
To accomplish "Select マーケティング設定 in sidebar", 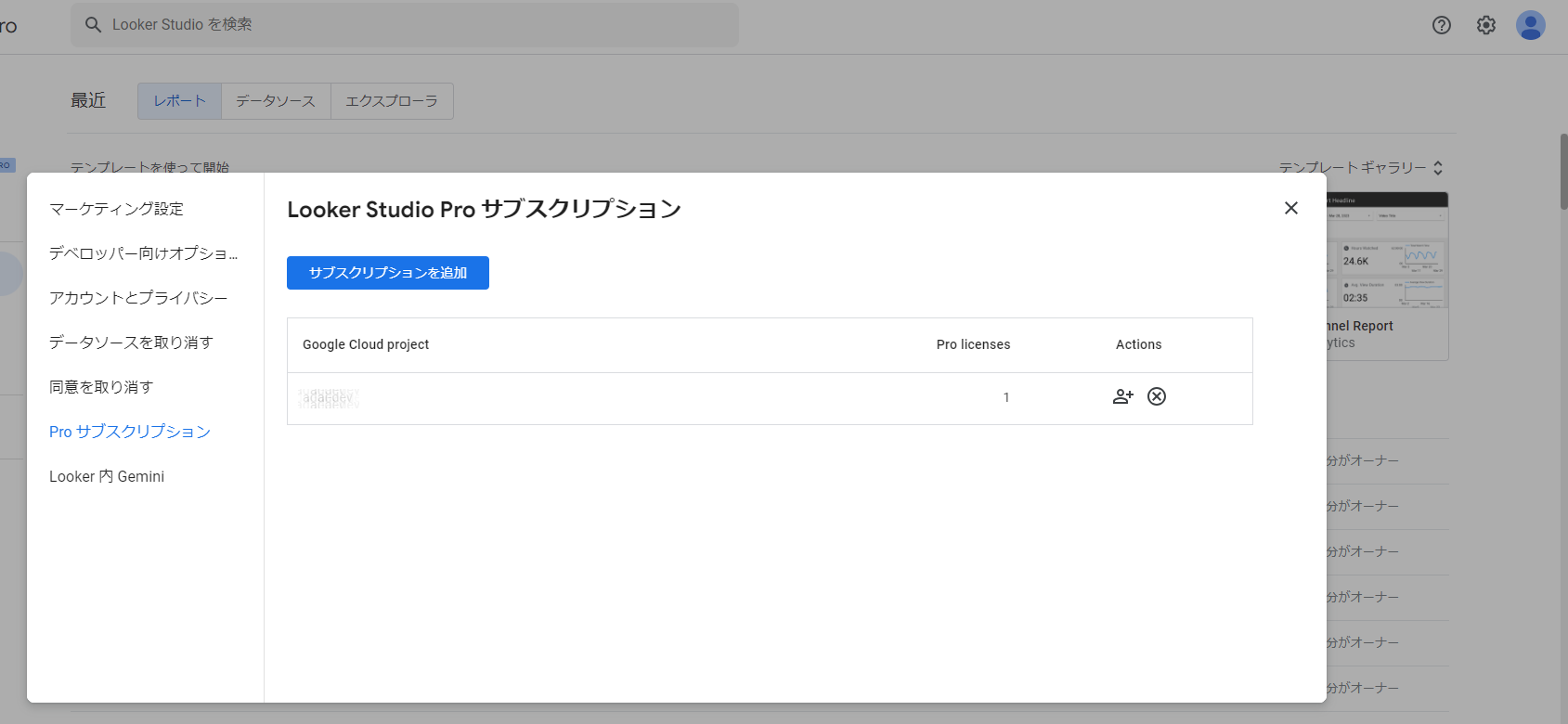I will click(116, 209).
